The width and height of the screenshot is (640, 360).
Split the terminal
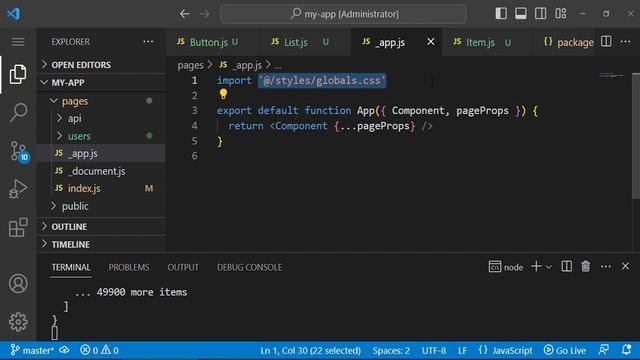point(567,267)
